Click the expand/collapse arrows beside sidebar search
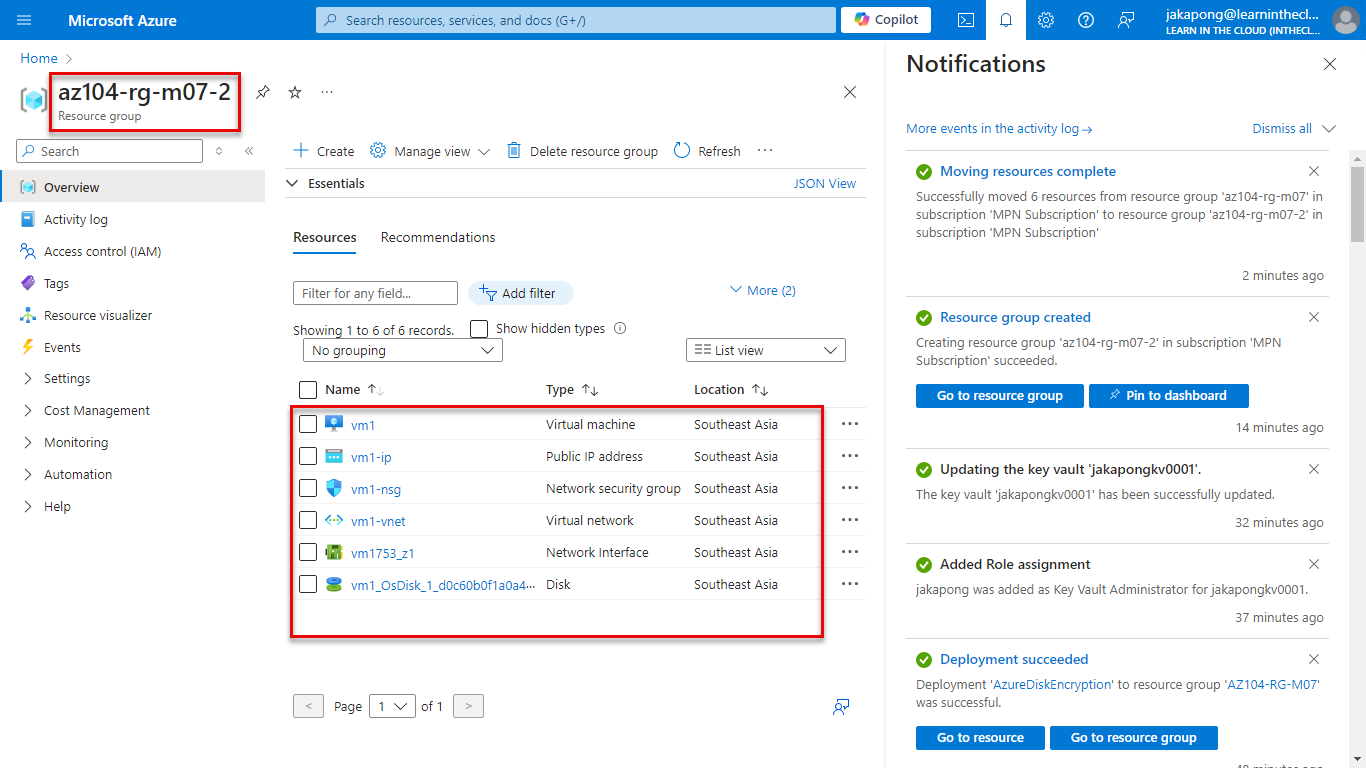The image size is (1366, 768). coord(220,151)
